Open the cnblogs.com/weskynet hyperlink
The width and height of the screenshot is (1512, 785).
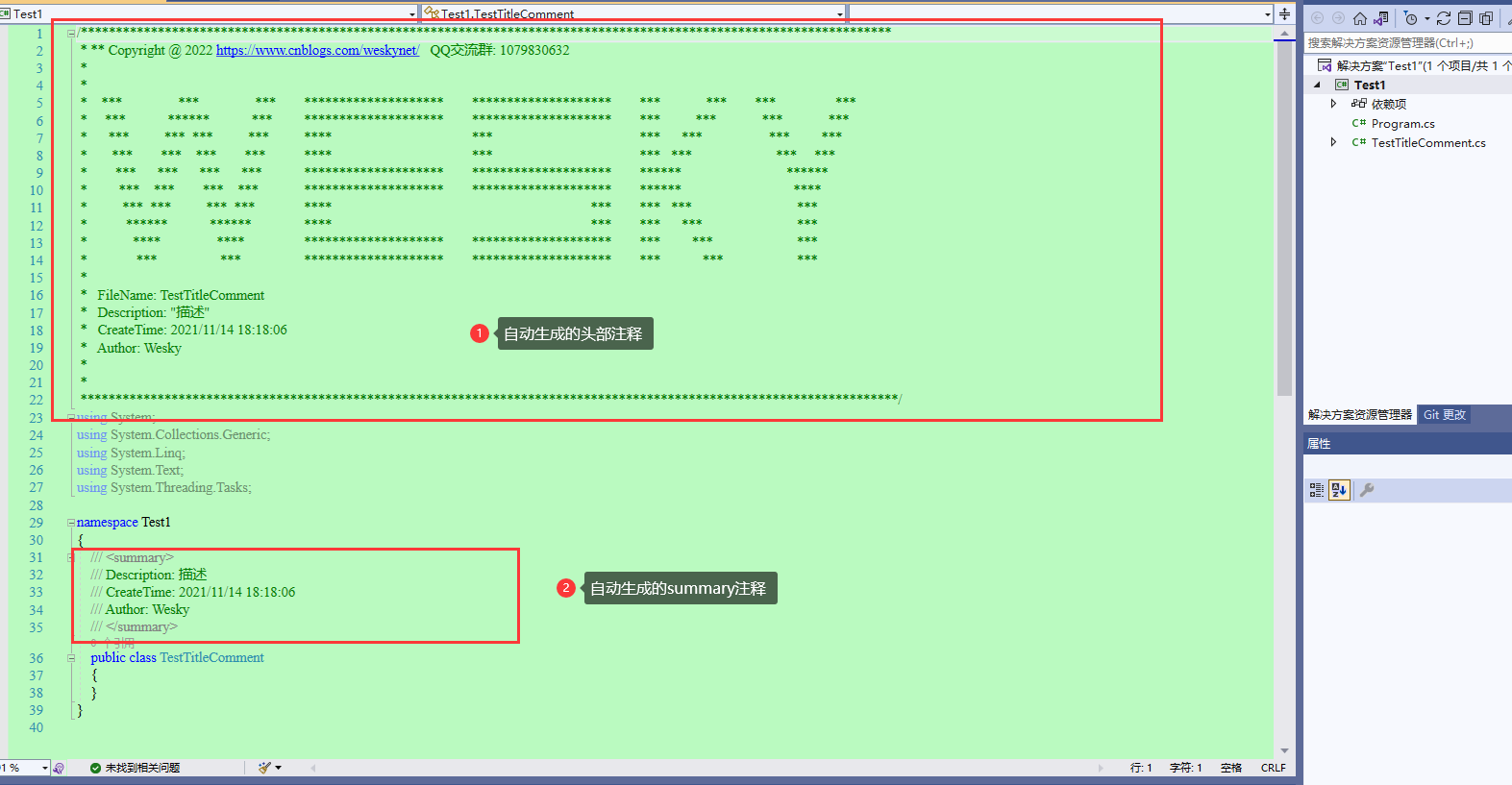coord(317,50)
